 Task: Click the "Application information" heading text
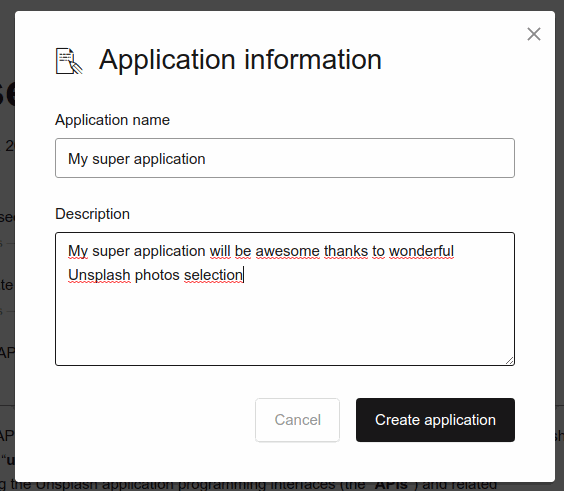coord(240,60)
